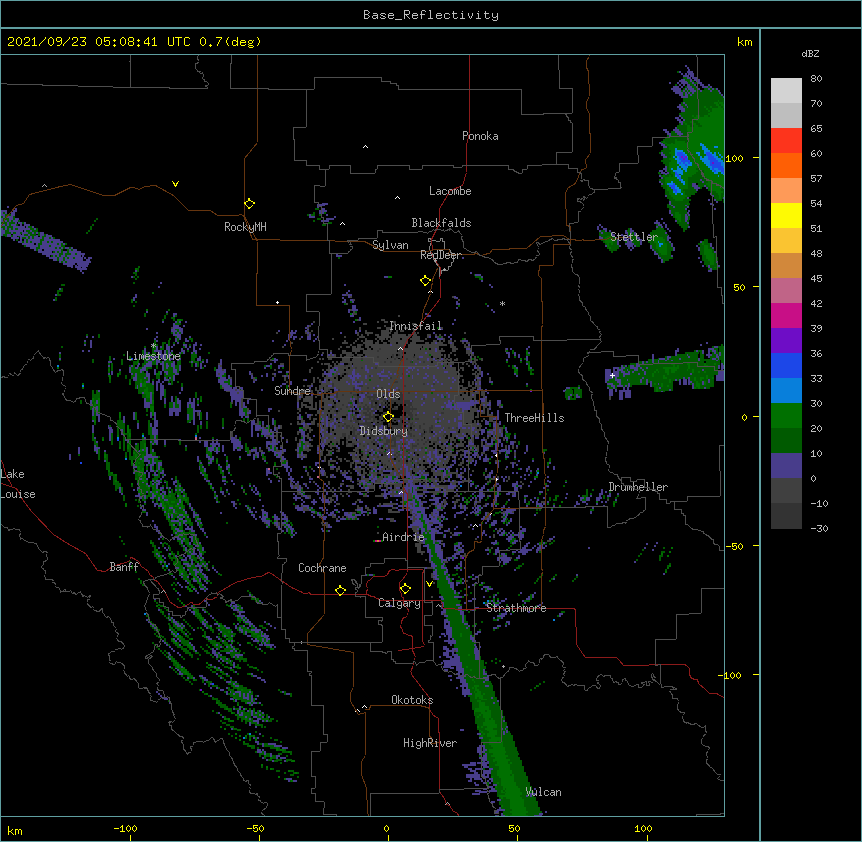
Task: Click the km unit label at top right
Action: (x=745, y=42)
